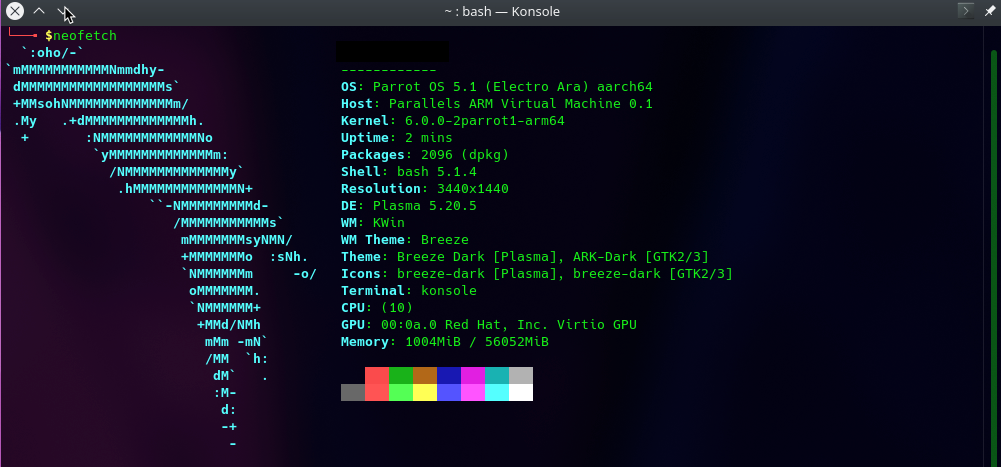Click the dark gray color block
This screenshot has width=1001, height=467.
(353, 392)
